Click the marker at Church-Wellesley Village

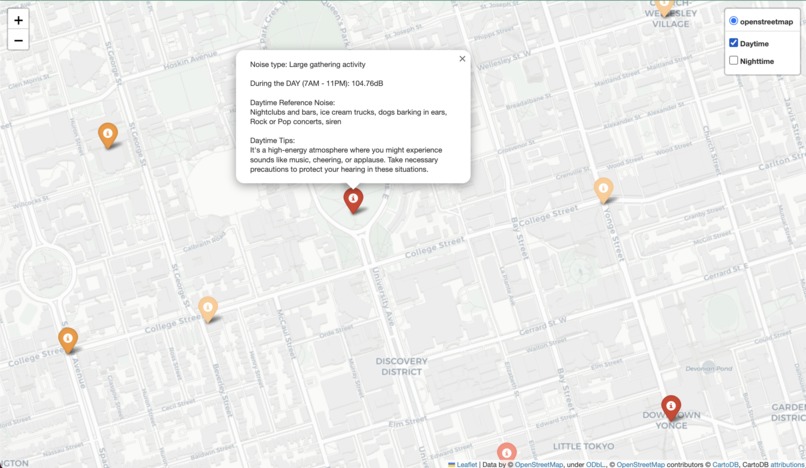coord(665,7)
